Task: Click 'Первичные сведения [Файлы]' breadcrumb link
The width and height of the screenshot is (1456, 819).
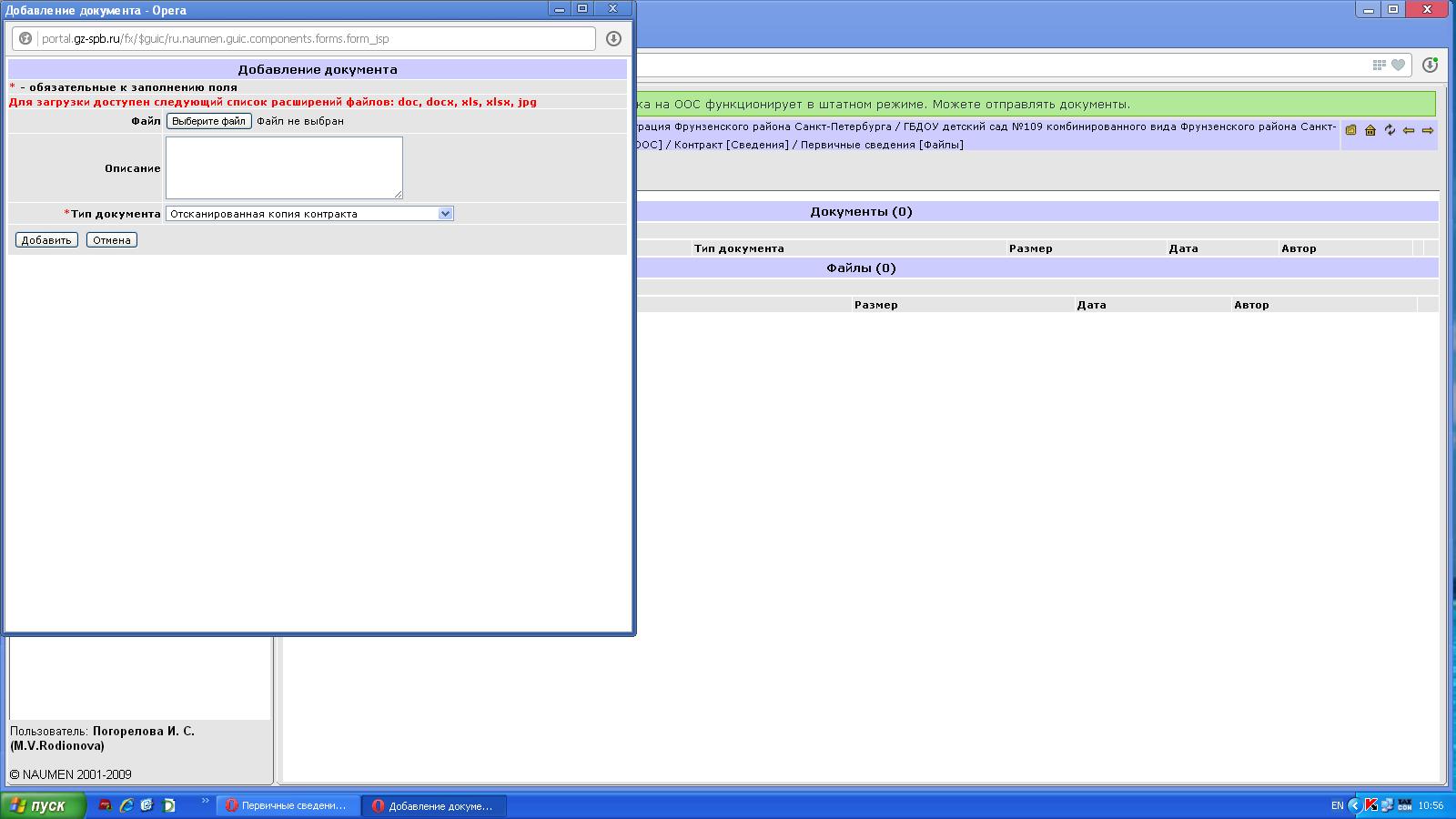Action: (x=882, y=145)
